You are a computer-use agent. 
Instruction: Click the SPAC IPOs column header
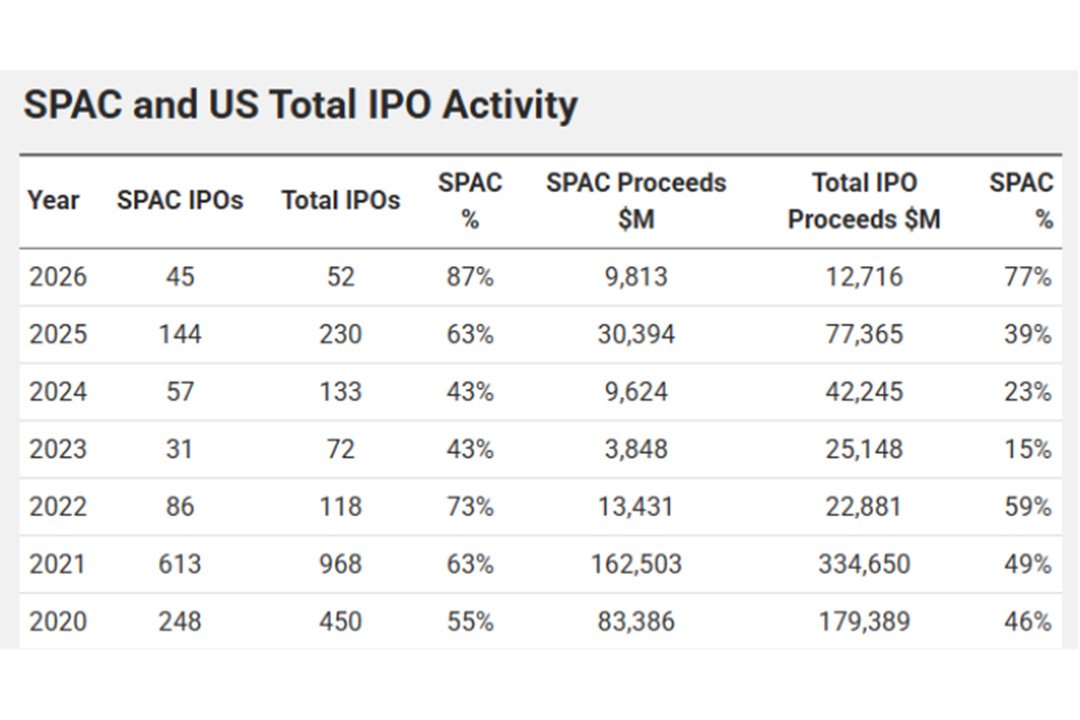click(180, 200)
